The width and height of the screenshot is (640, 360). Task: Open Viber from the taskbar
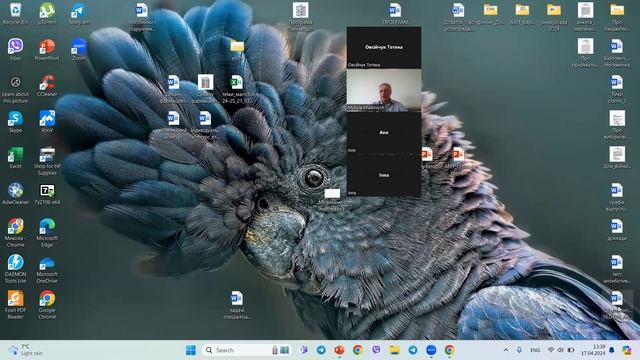(376, 350)
